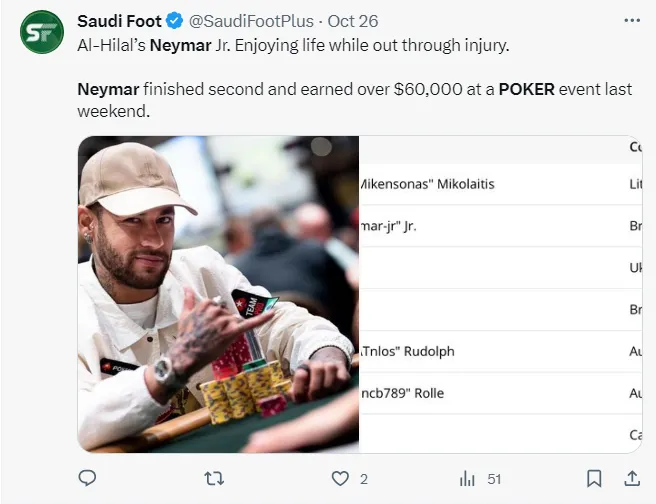Like the tweet with the heart icon
656x504 pixels.
point(340,479)
